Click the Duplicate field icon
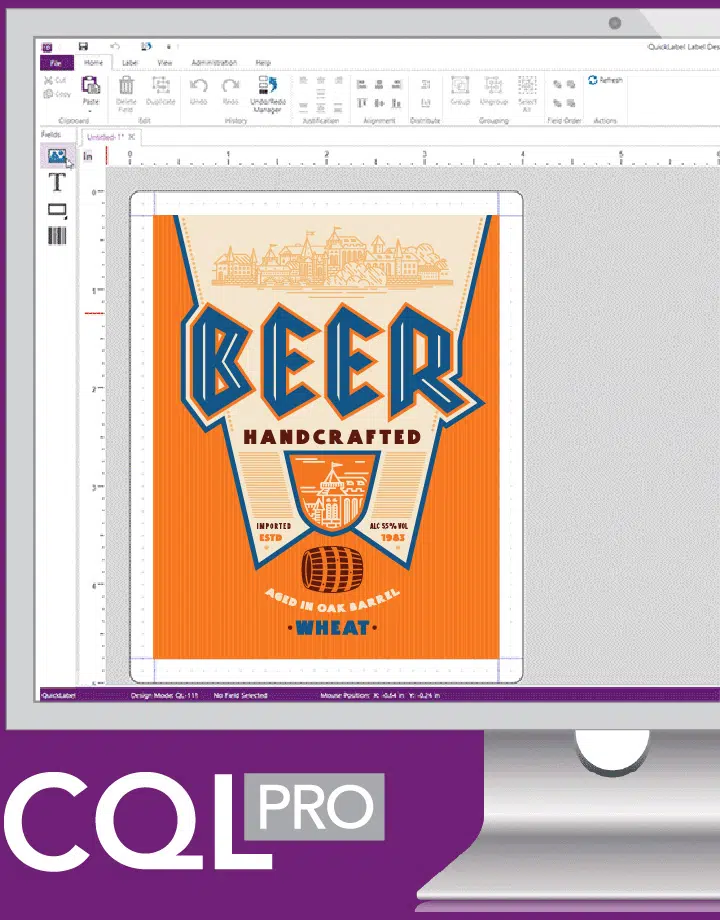The image size is (720, 920). click(x=160, y=91)
